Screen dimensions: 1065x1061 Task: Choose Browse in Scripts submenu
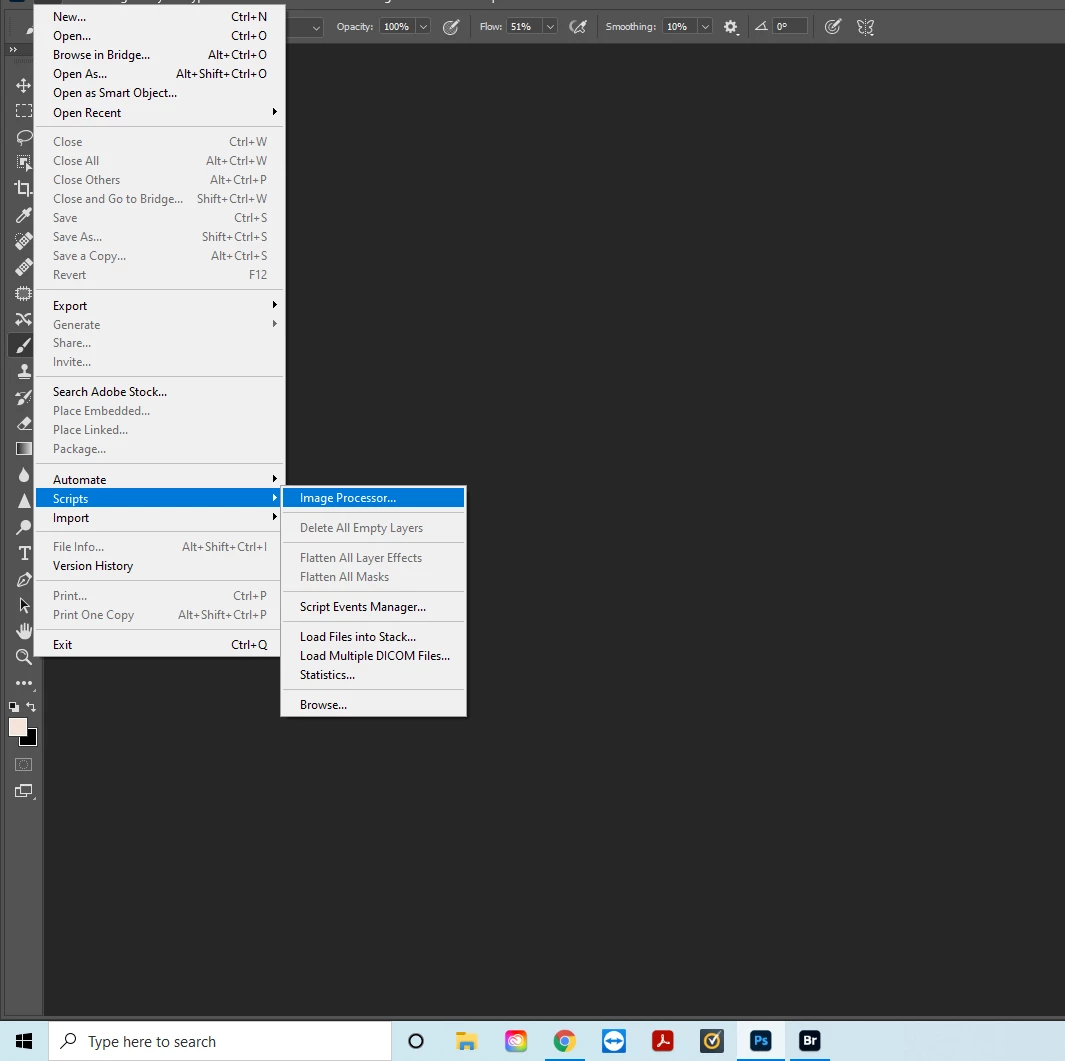(374, 705)
